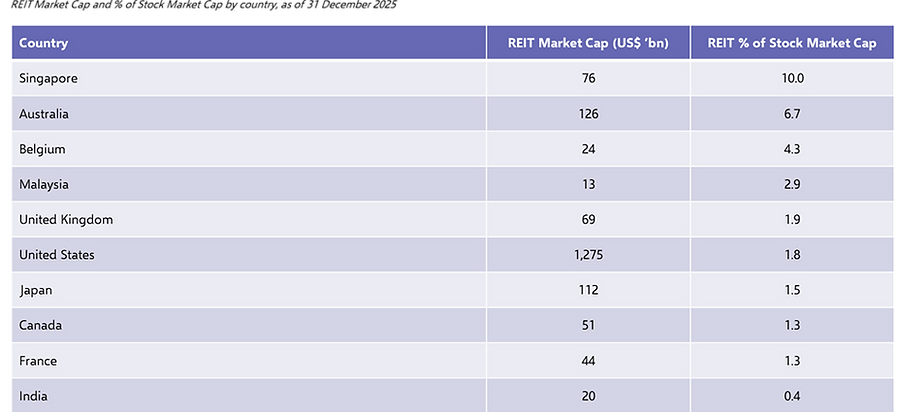This screenshot has height=412, width=897.
Task: Click Australia's 126 market cap value
Action: 588,113
